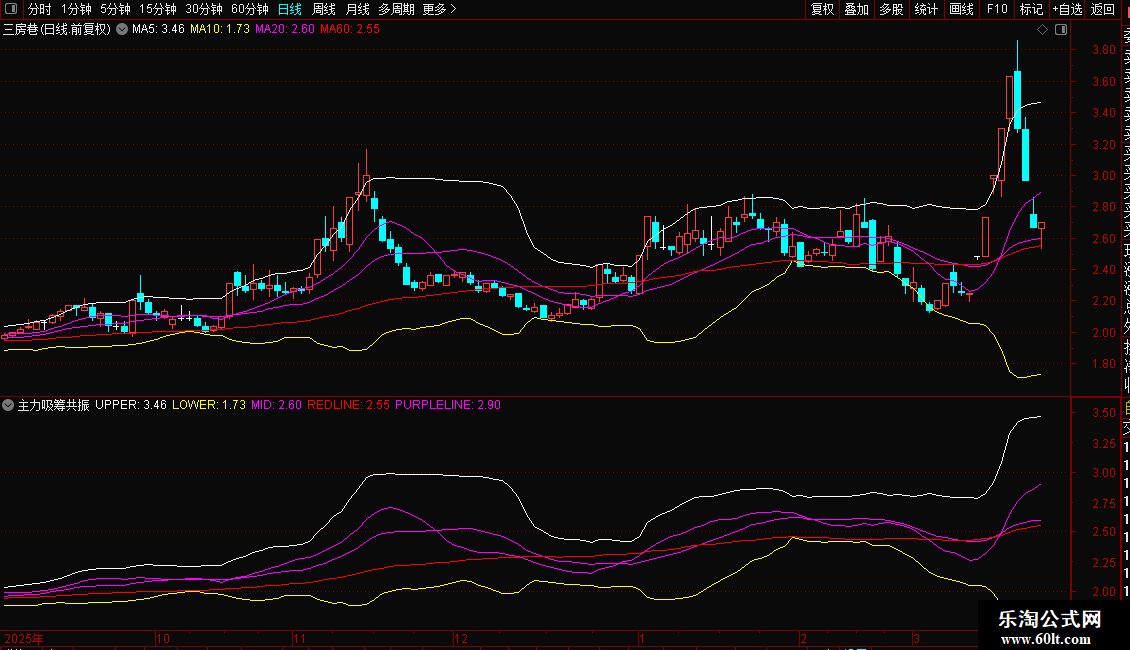Click the diamond icon above the price axis
Image resolution: width=1130 pixels, height=650 pixels.
pyautogui.click(x=1042, y=30)
